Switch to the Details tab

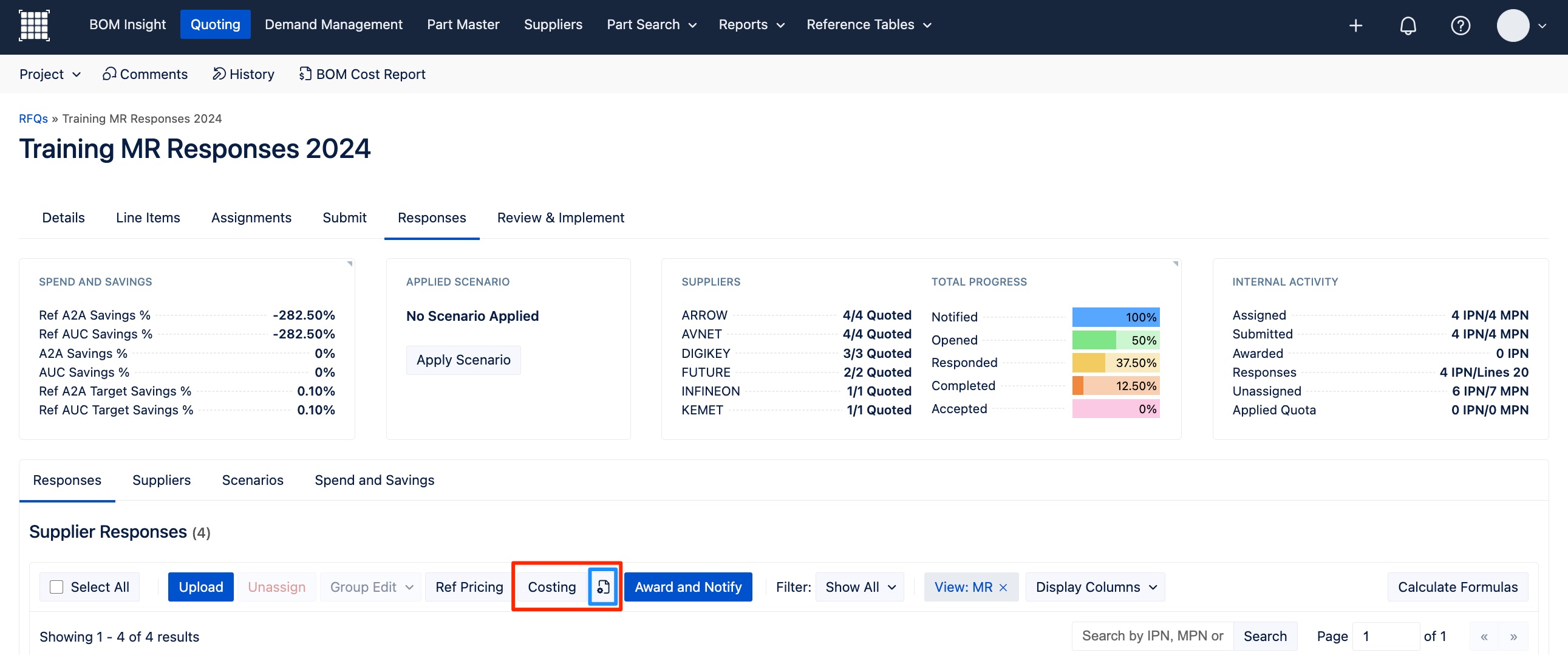tap(63, 218)
